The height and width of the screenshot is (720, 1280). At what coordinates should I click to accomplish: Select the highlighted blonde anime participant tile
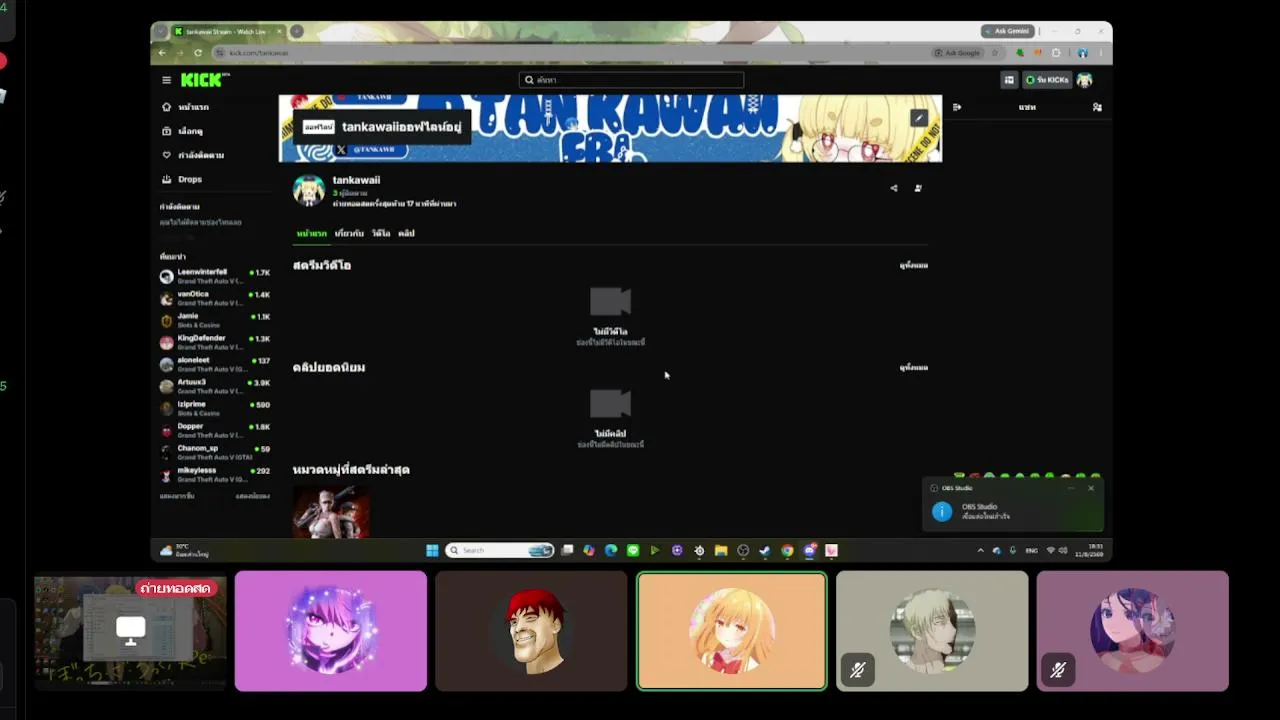click(732, 631)
